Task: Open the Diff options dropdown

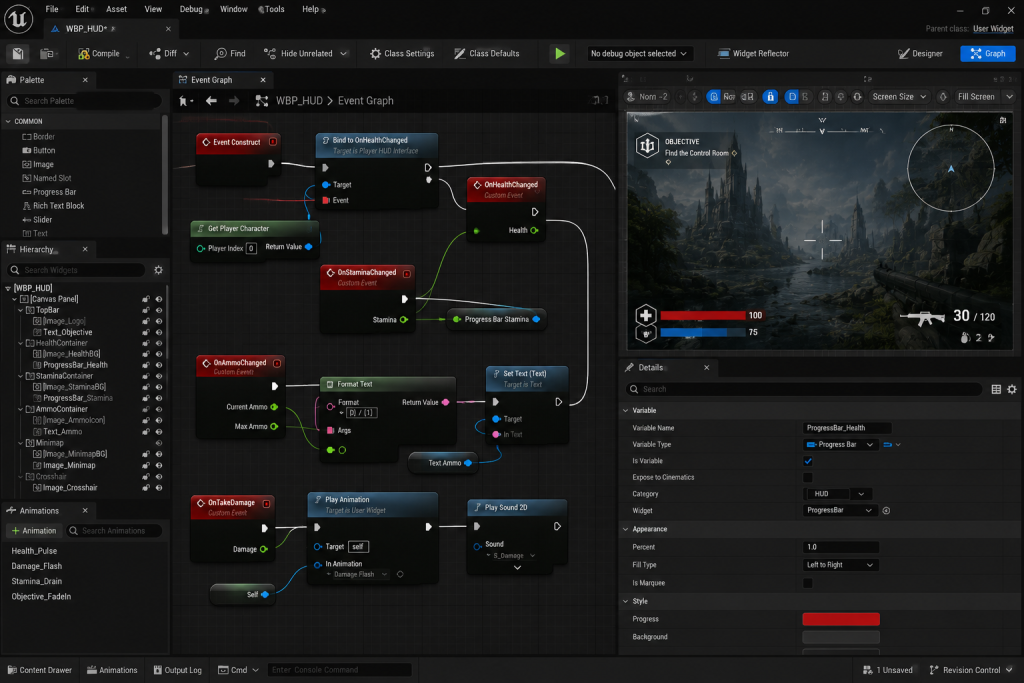Action: coord(186,54)
